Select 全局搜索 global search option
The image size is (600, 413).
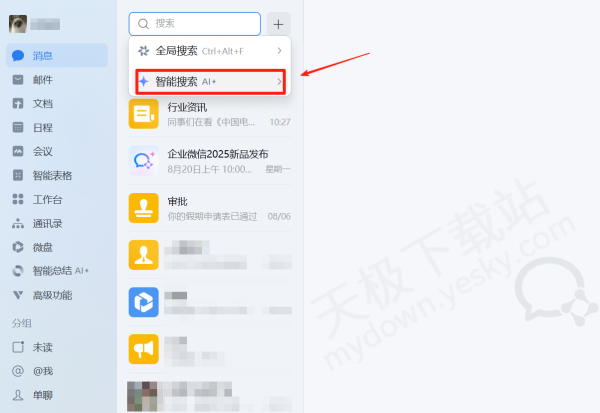210,51
